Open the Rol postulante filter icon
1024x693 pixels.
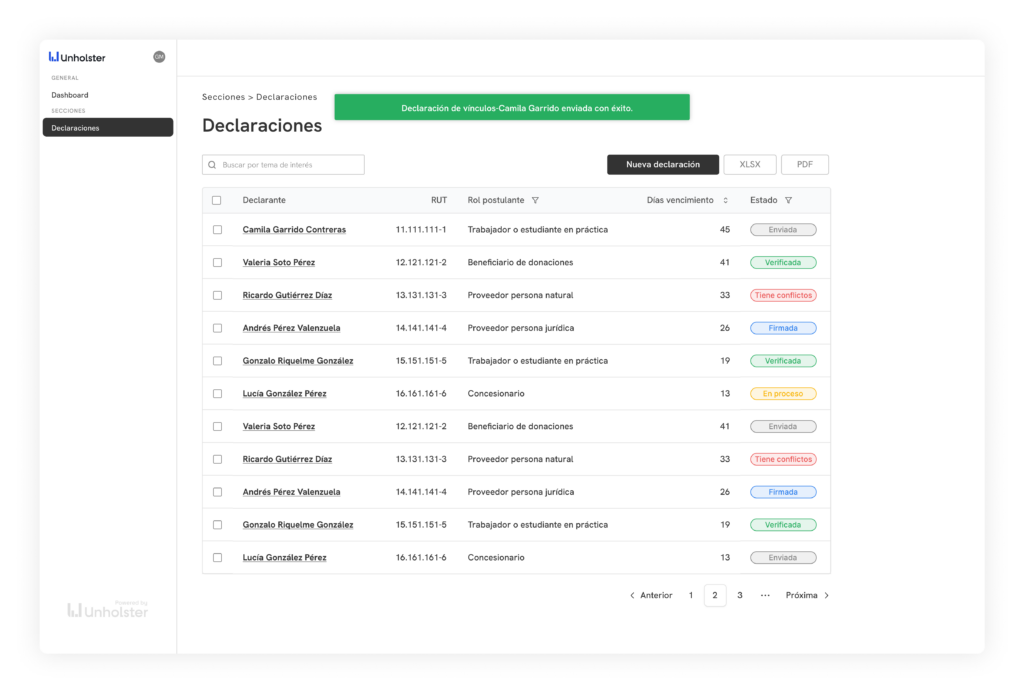535,200
